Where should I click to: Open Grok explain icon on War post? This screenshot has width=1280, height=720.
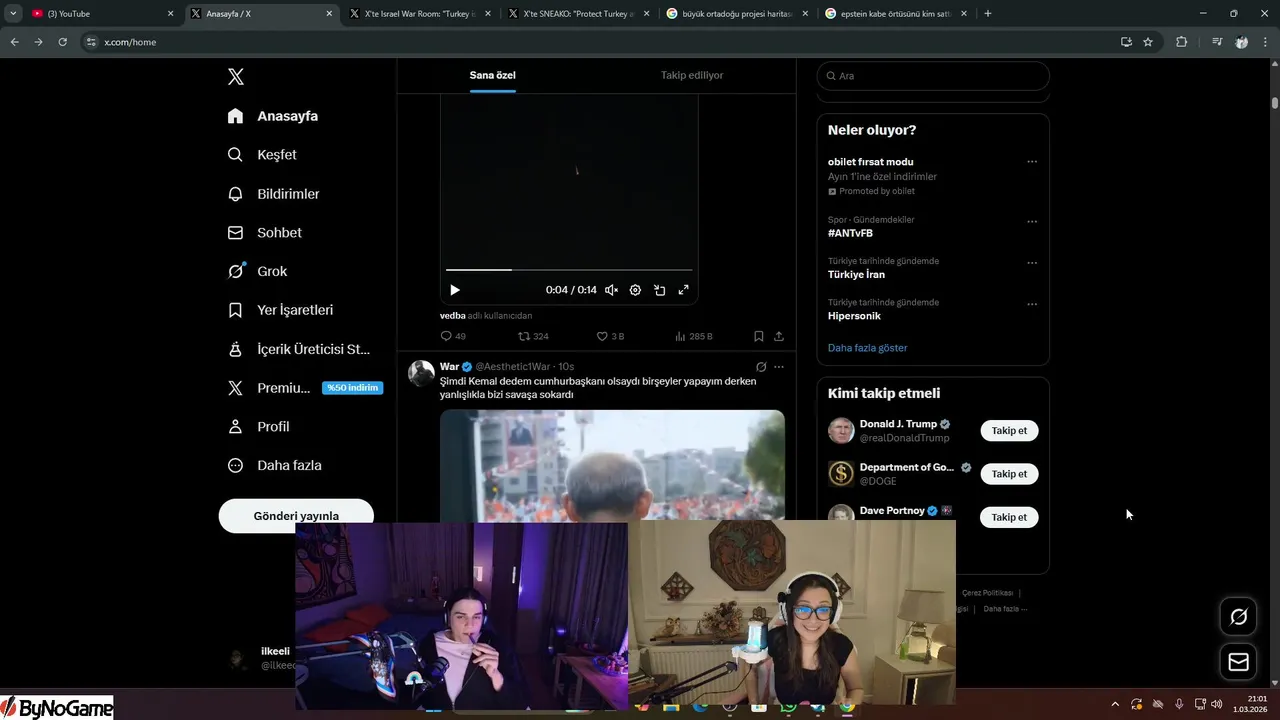pos(761,367)
